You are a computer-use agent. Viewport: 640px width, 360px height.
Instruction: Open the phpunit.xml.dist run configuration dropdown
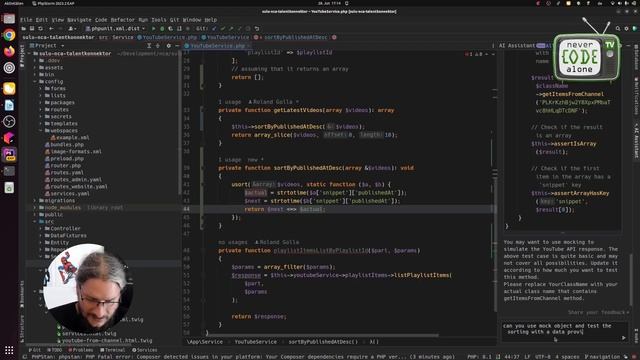click(x=115, y=29)
